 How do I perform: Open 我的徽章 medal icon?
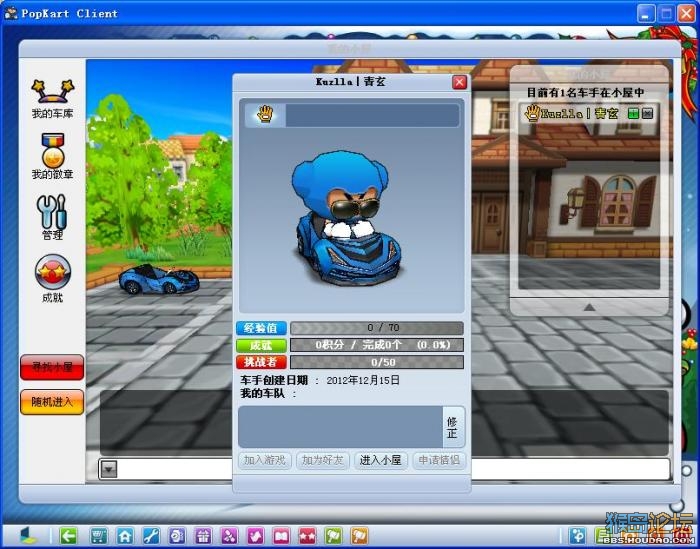click(52, 156)
